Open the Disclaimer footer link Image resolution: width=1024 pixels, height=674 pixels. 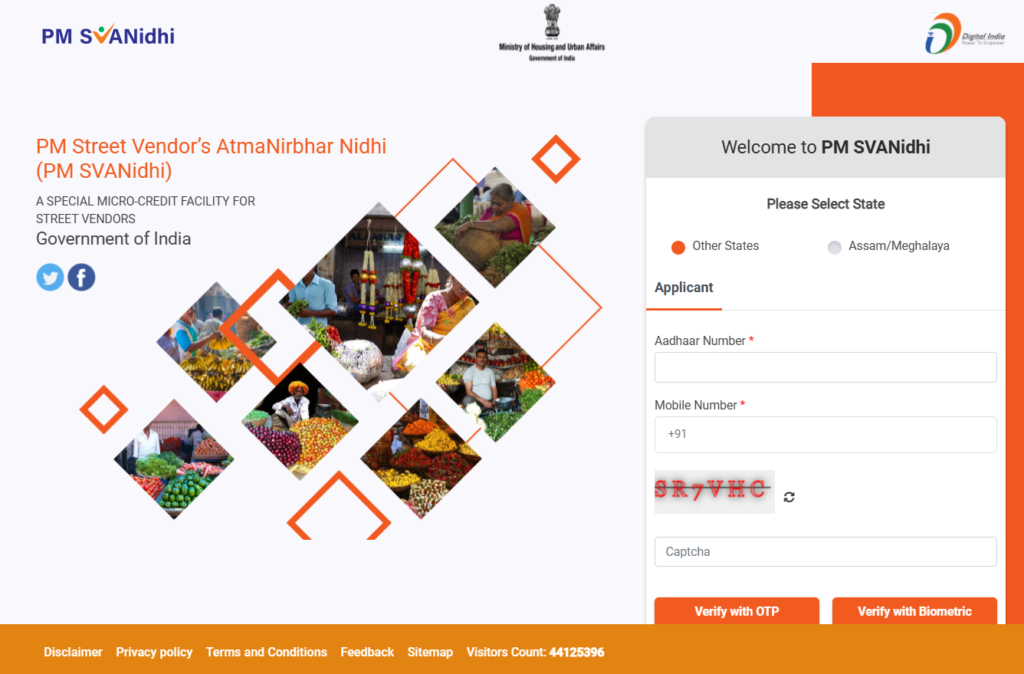pos(73,652)
